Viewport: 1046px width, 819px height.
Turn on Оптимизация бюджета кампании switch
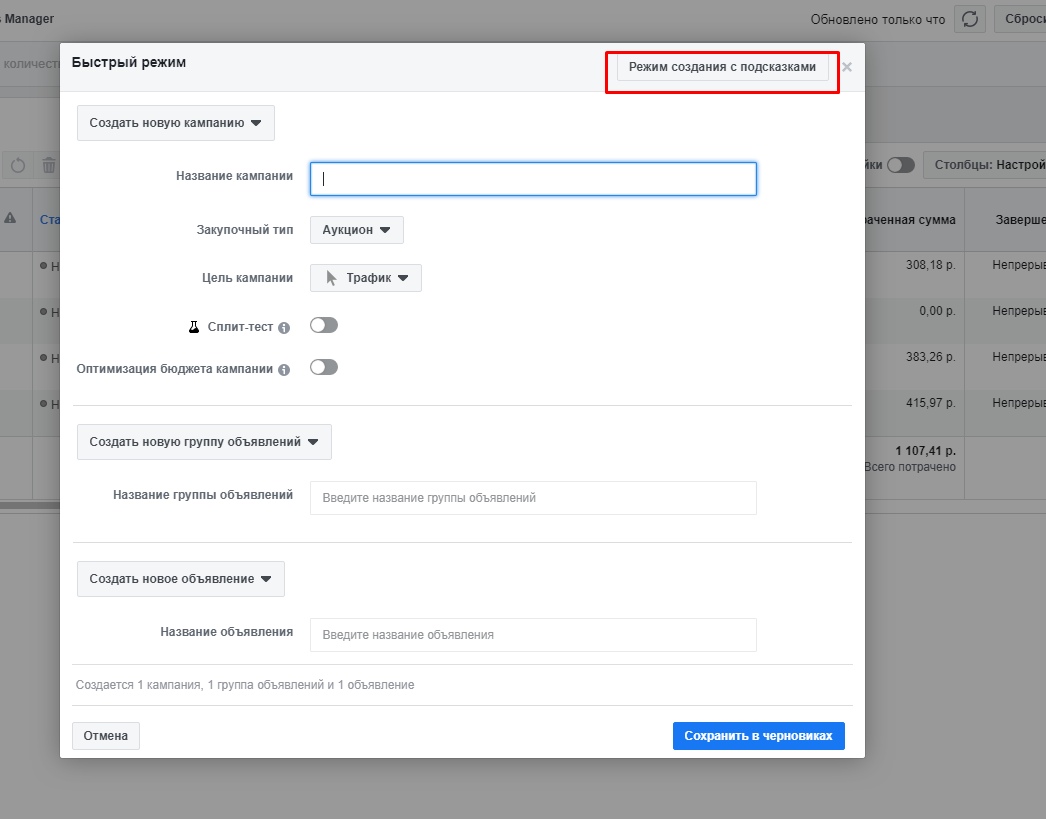point(324,367)
